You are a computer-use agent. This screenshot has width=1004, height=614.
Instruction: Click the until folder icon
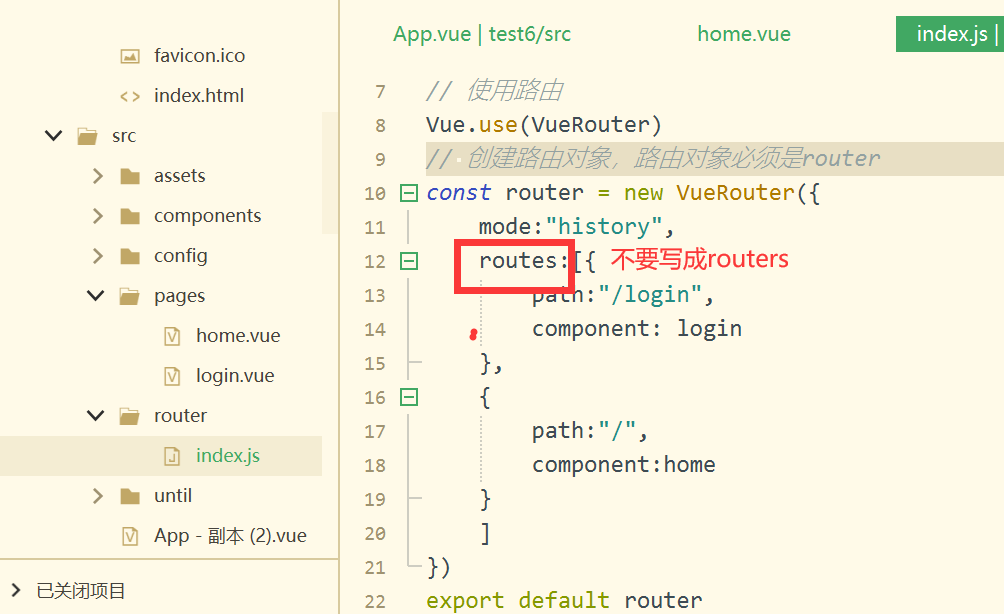tap(130, 496)
